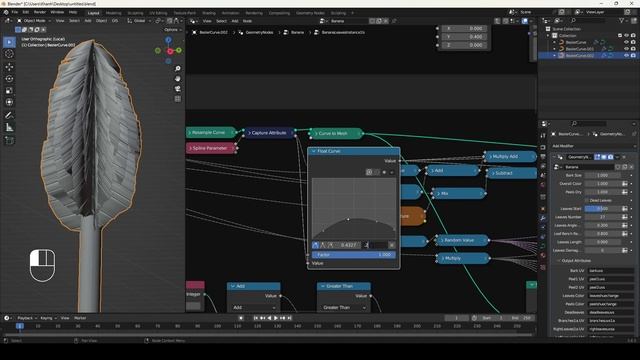Click the Factor slider in Float Curve
Image resolution: width=640 pixels, height=360 pixels.
[x=354, y=255]
